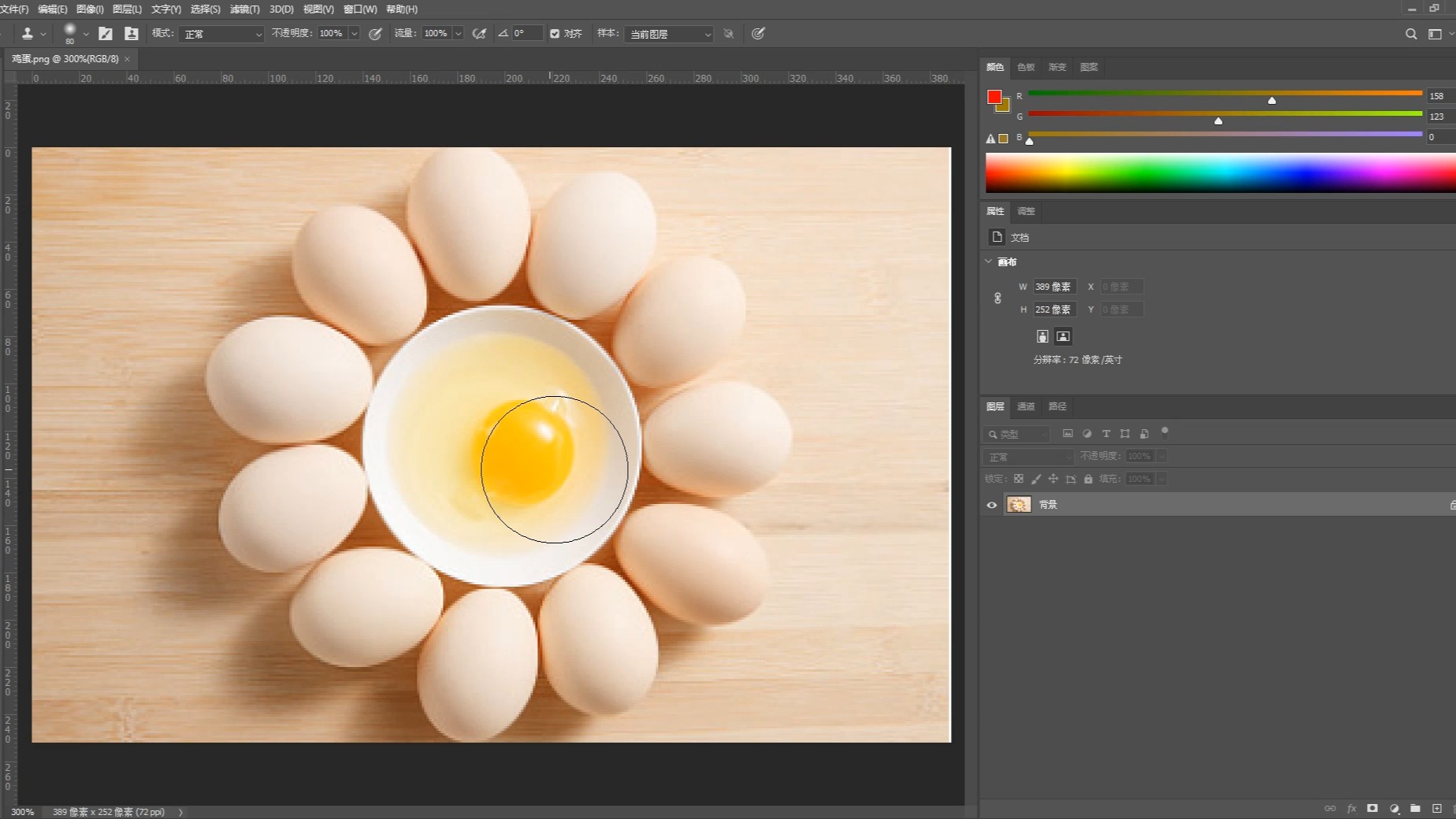This screenshot has height=819, width=1456.
Task: Click the red foreground color swatch
Action: (994, 97)
